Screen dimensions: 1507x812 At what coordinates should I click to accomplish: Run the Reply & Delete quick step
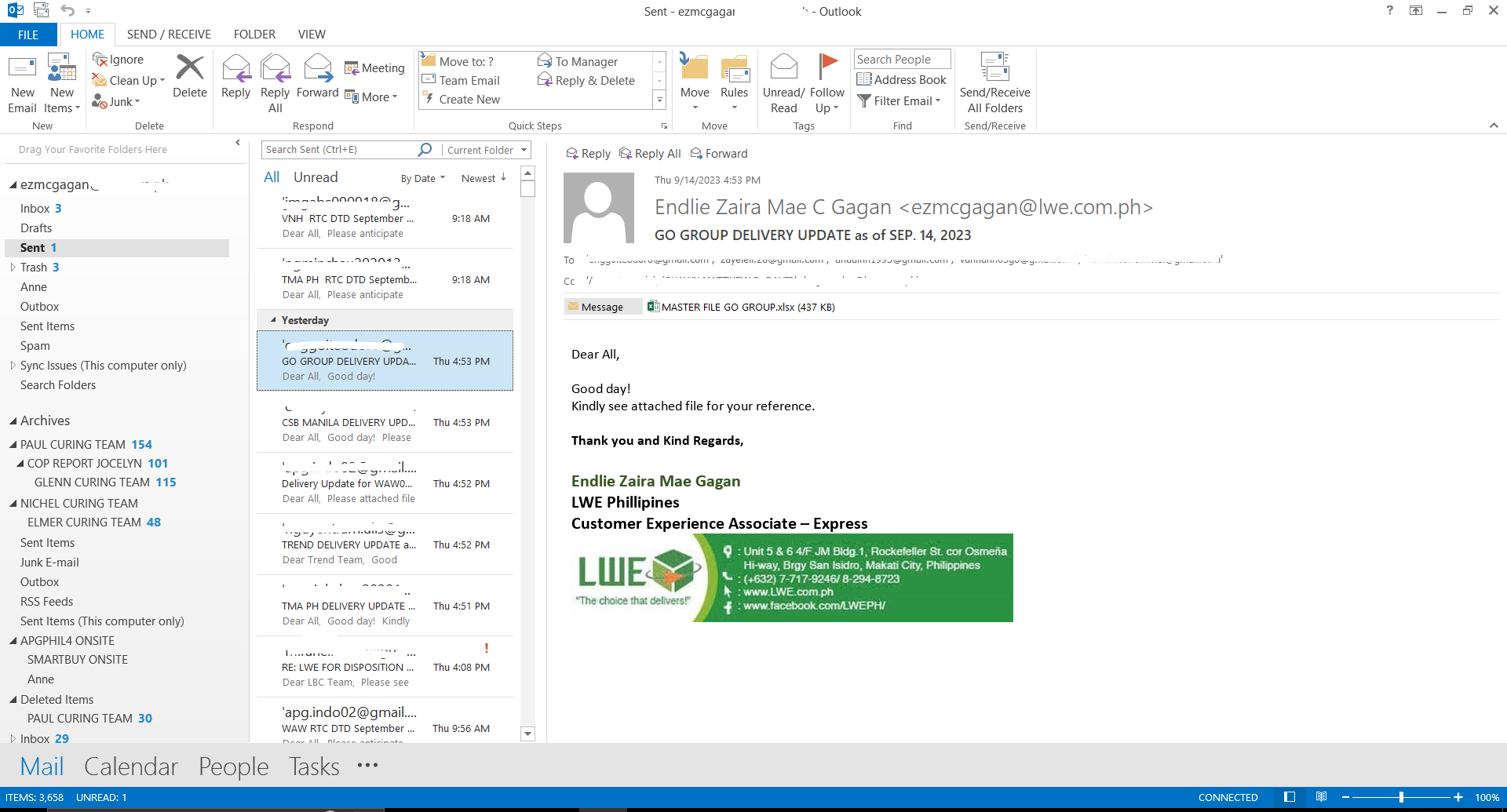click(x=586, y=80)
